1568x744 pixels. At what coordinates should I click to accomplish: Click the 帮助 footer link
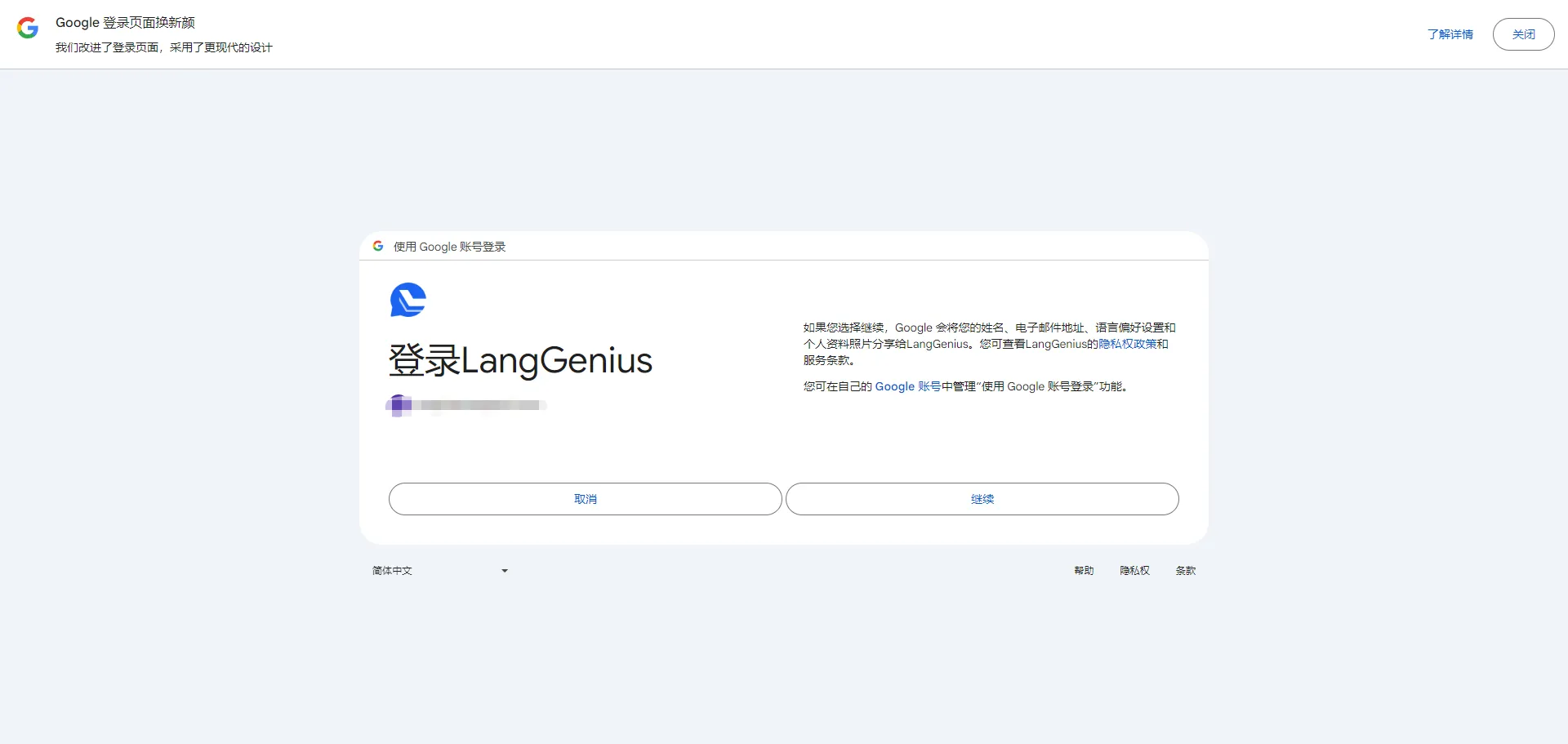pyautogui.click(x=1084, y=571)
